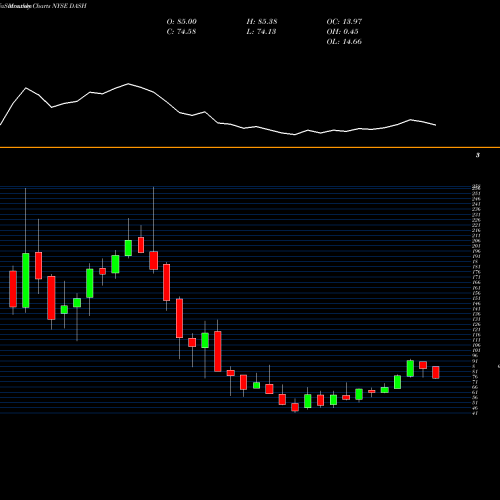Click the '201' price axis label
The height and width of the screenshot is (500, 500).
tap(477, 246)
